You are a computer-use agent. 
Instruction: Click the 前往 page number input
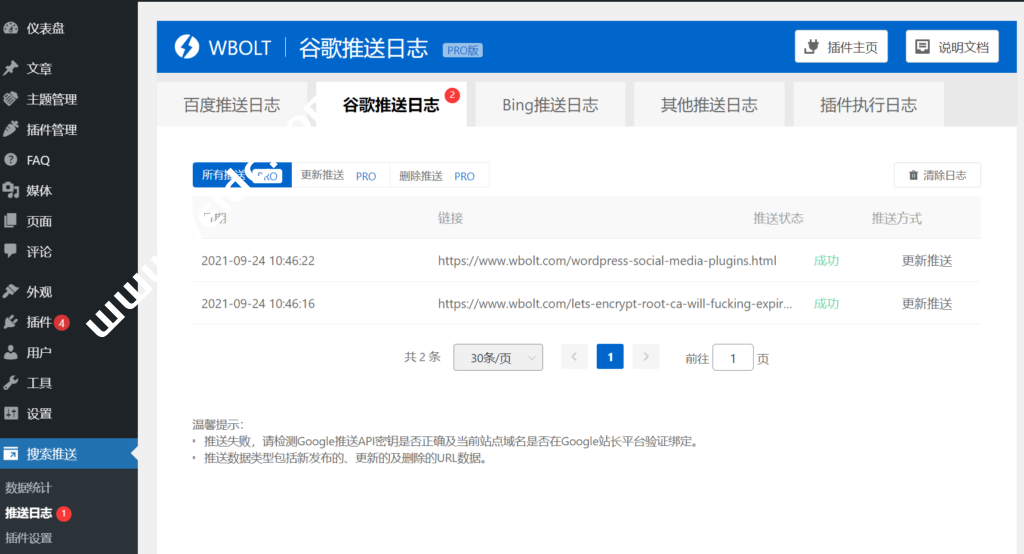[733, 357]
